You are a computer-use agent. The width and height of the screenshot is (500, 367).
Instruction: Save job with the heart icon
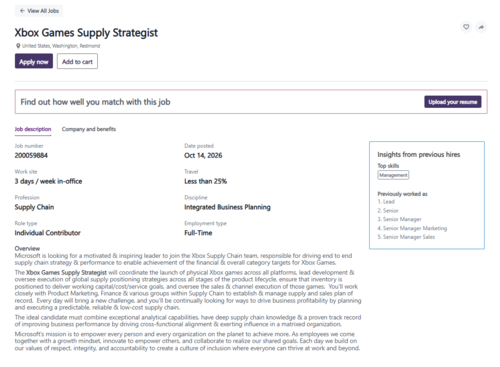(466, 27)
